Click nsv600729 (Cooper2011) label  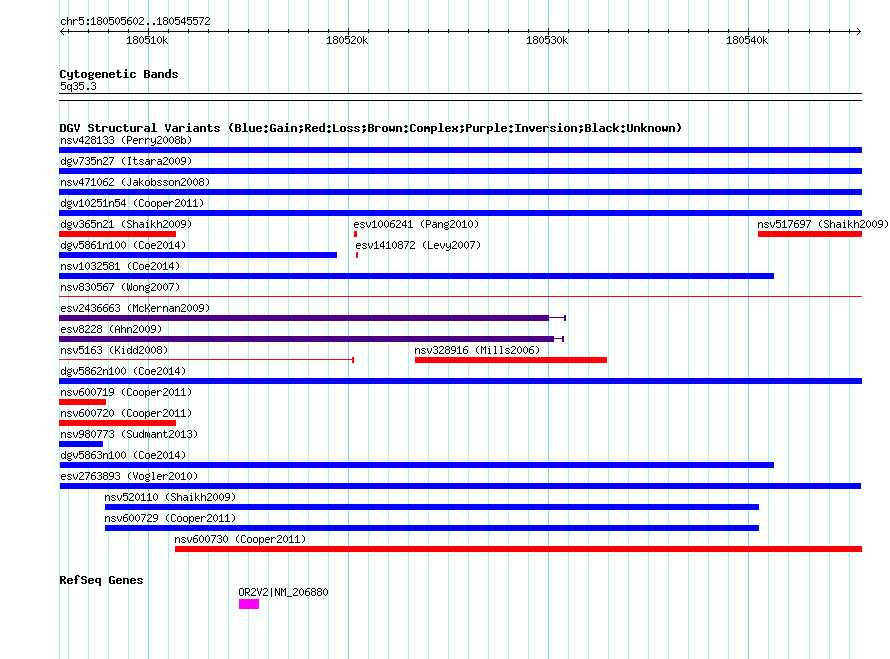point(170,518)
